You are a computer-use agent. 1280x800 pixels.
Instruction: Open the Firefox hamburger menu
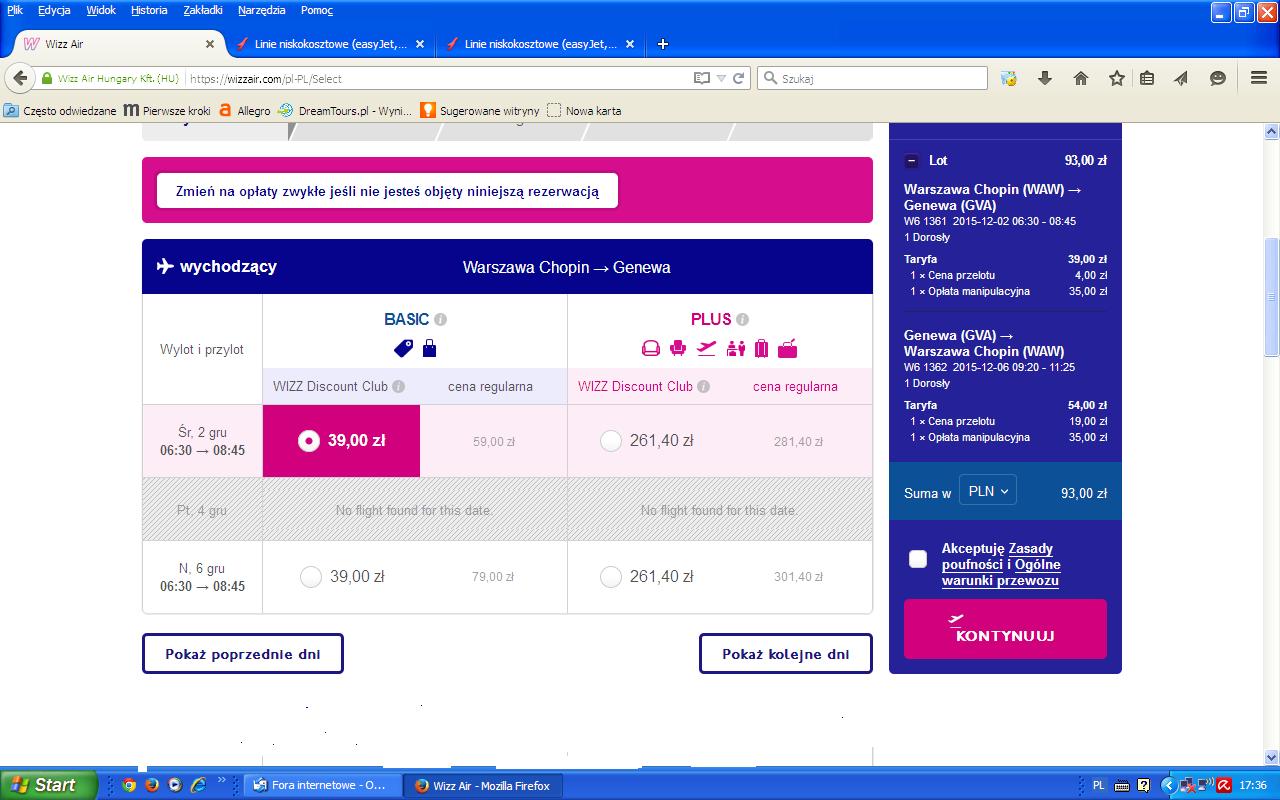[x=1259, y=78]
